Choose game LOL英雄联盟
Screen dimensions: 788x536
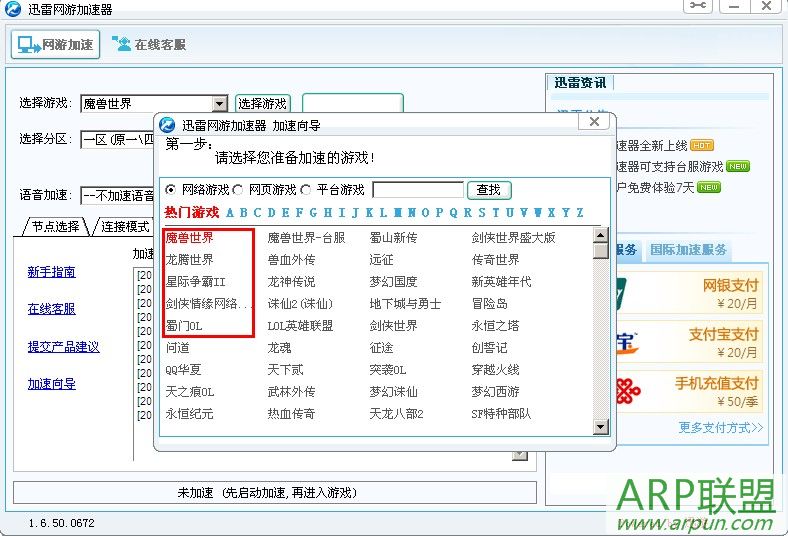coord(300,326)
